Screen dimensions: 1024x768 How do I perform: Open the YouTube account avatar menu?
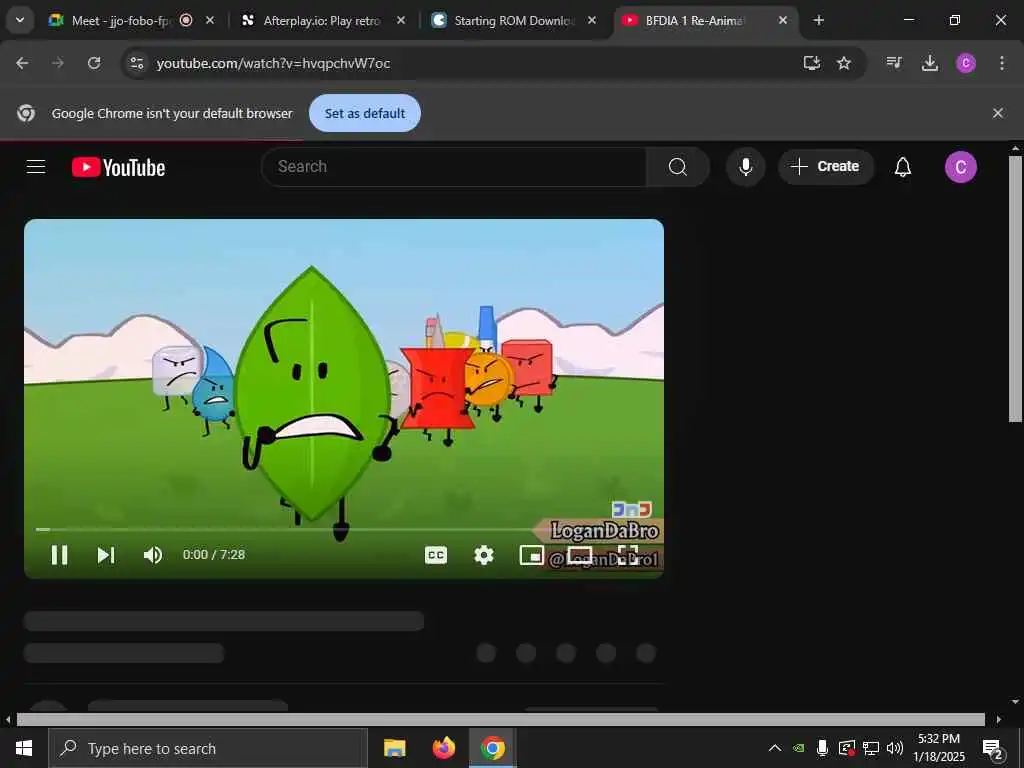961,167
